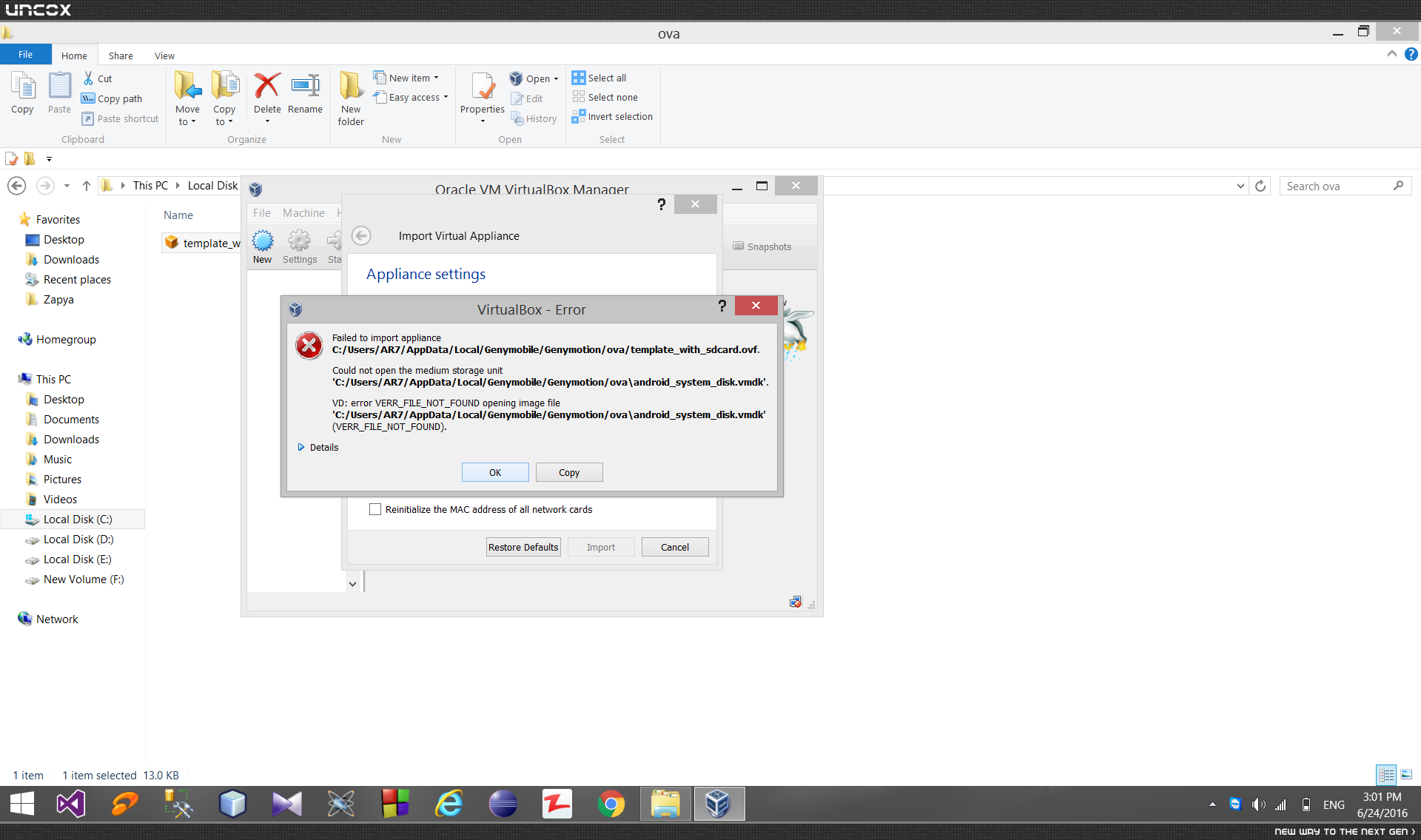Select the template_w file in list
Screen dimensions: 1421x840
pos(202,243)
